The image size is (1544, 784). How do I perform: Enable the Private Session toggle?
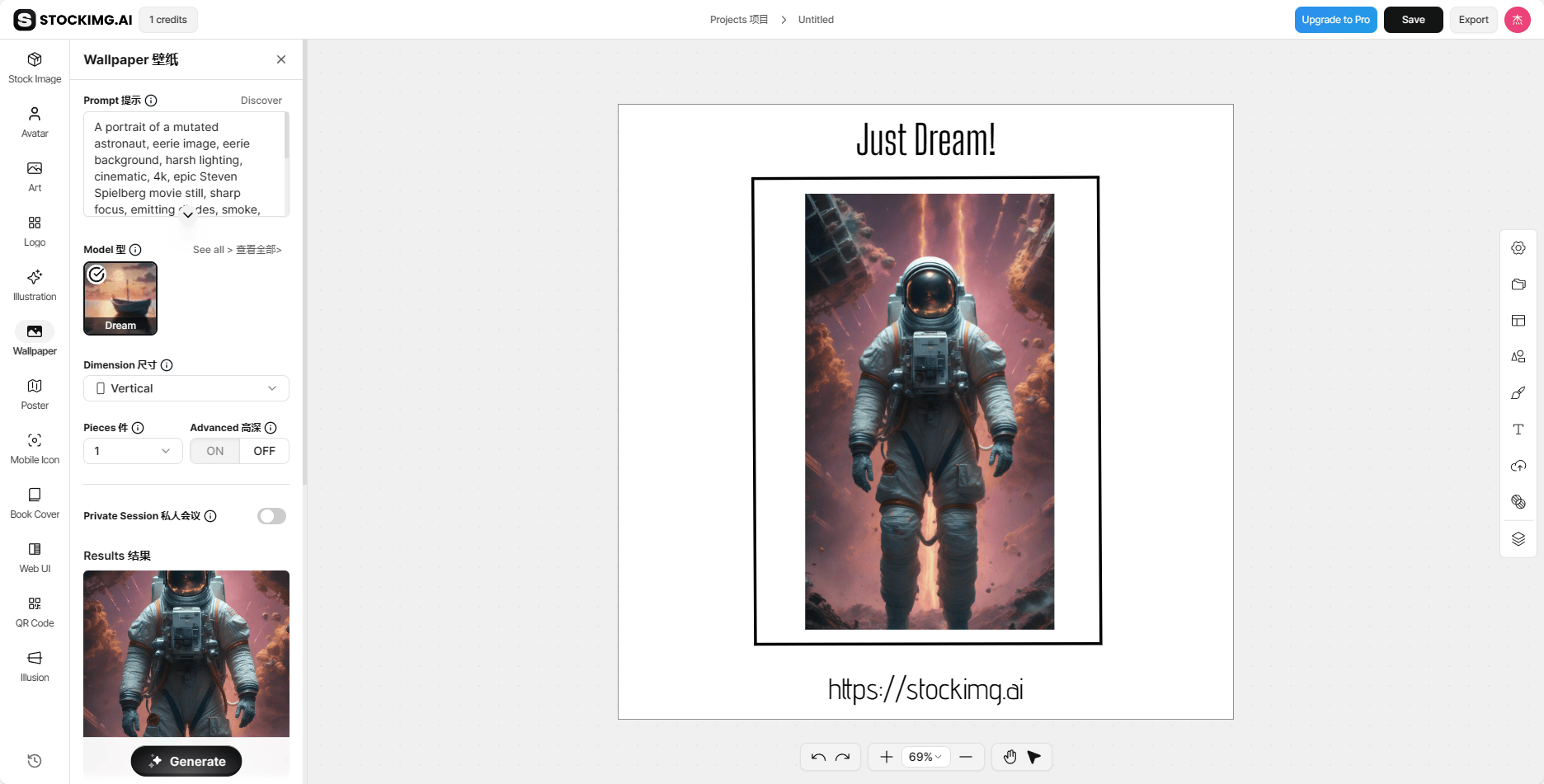pyautogui.click(x=271, y=515)
